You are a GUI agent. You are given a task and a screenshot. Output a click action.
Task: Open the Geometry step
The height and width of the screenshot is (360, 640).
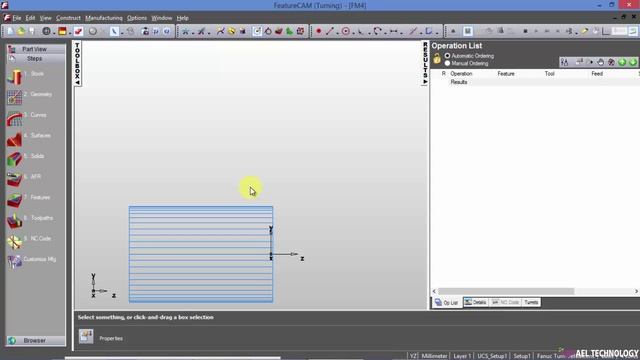tap(29, 97)
